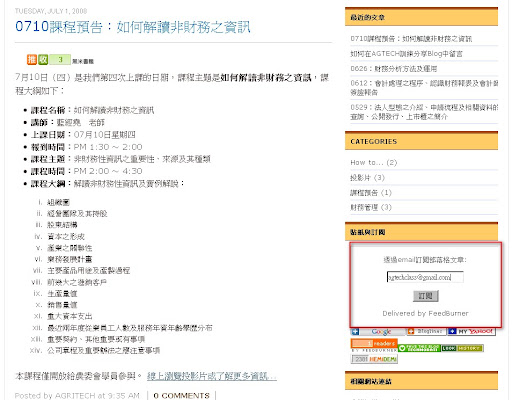Click the 透過email訂閱部落格文章 label

tap(425, 260)
